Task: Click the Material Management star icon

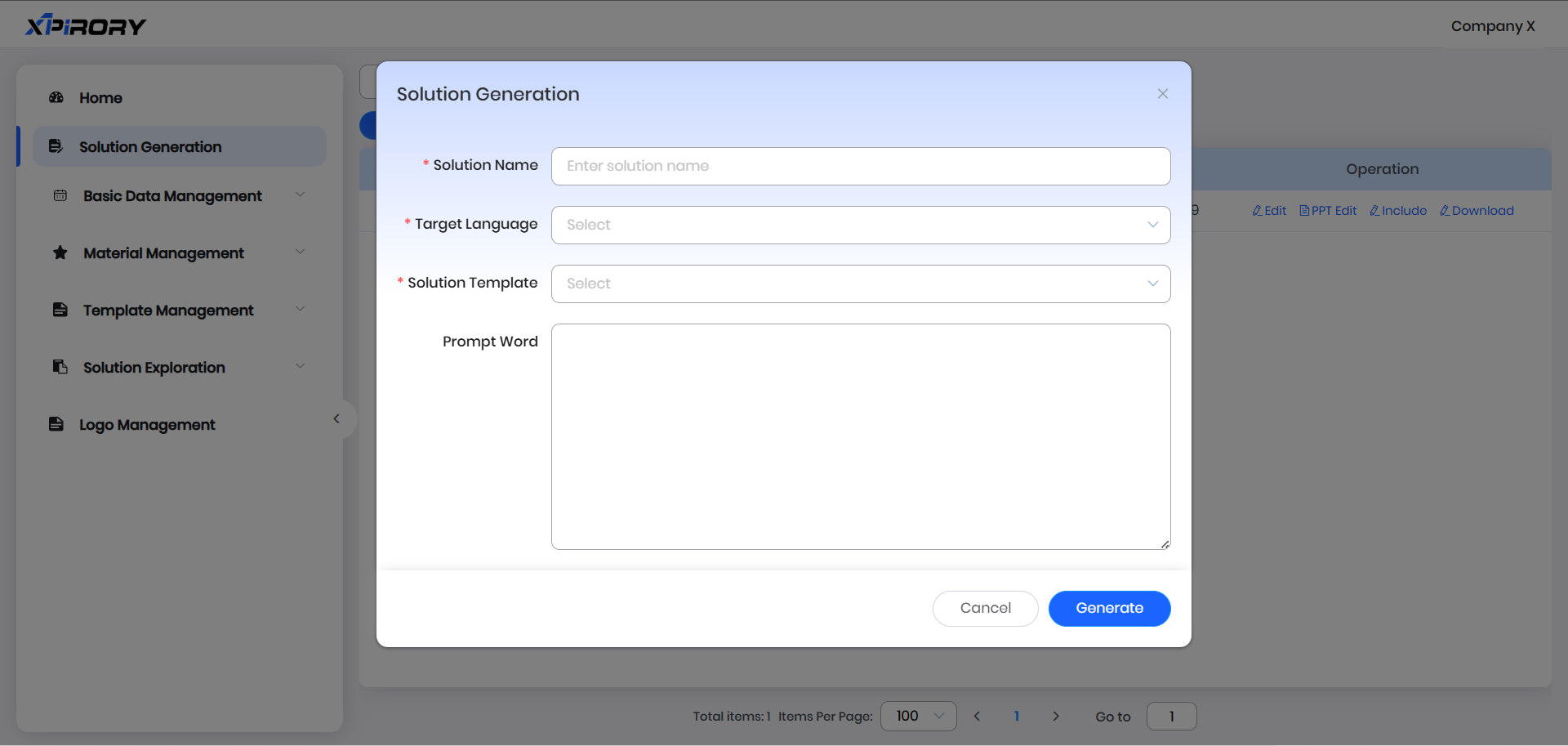Action: (60, 253)
